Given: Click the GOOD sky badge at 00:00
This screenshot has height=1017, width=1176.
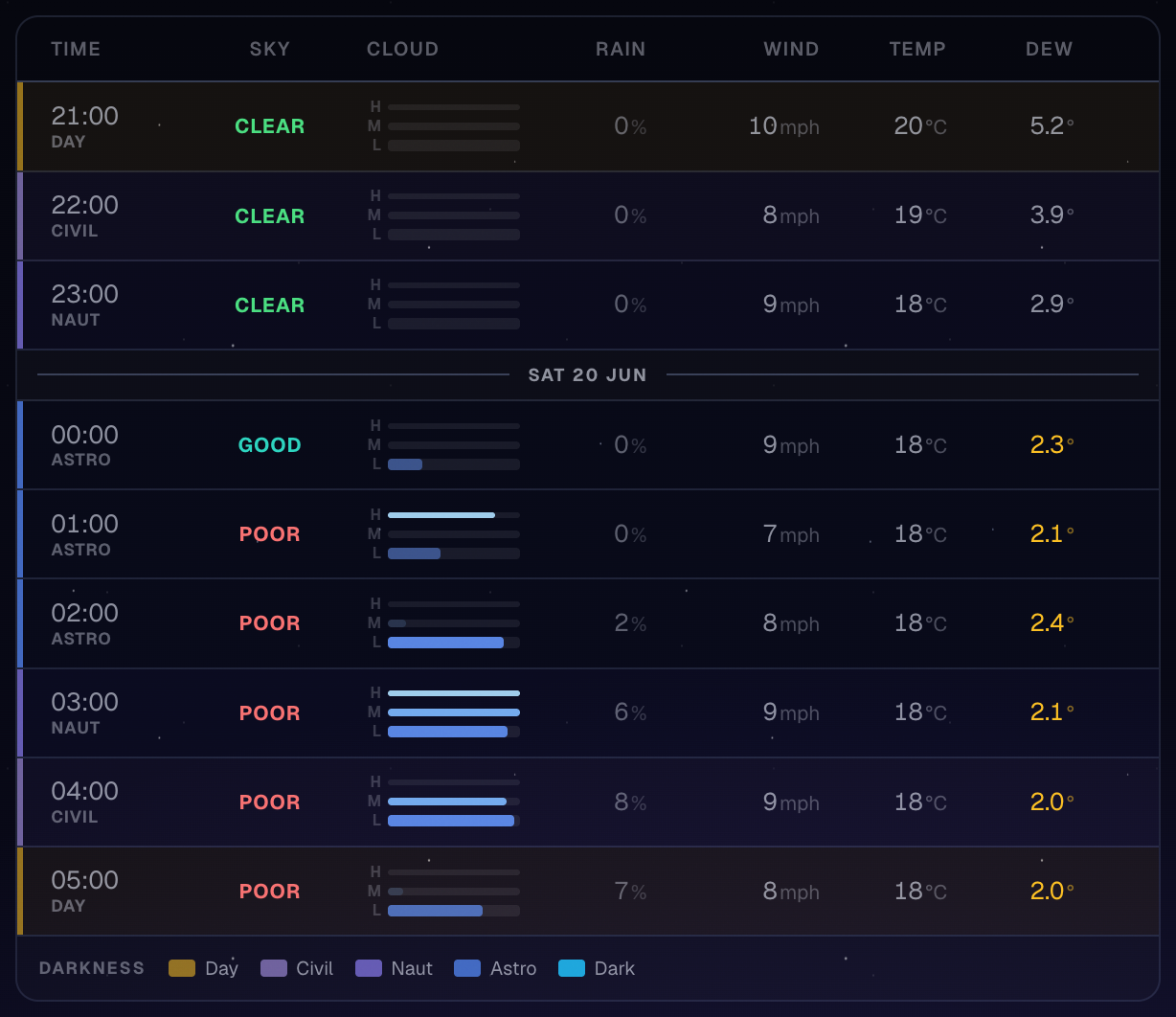Looking at the screenshot, I should [x=270, y=445].
